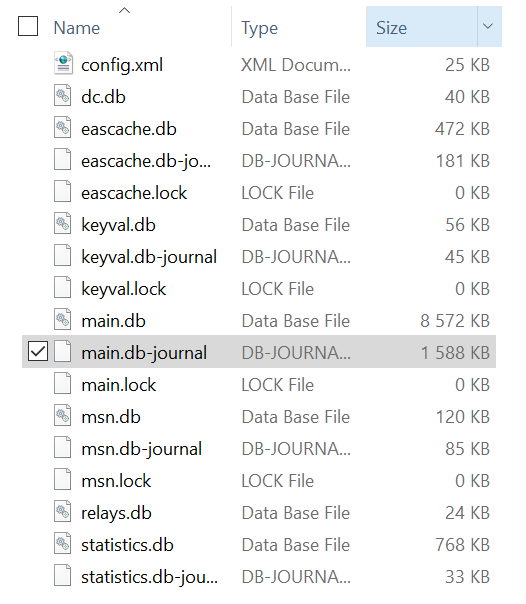
Task: Open the Size column filter dropdown arrow
Action: point(488,26)
